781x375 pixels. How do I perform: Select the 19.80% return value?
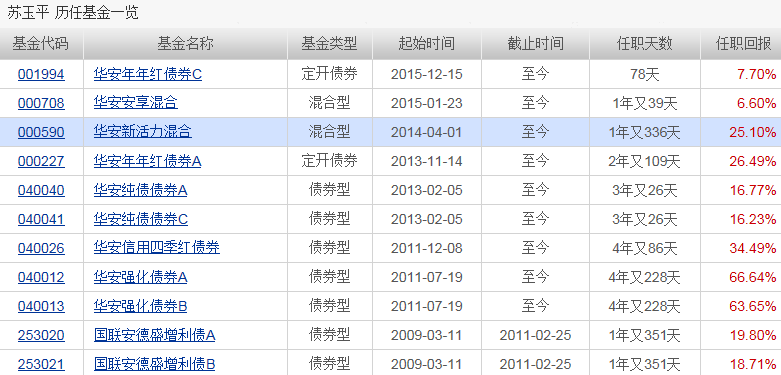click(753, 335)
